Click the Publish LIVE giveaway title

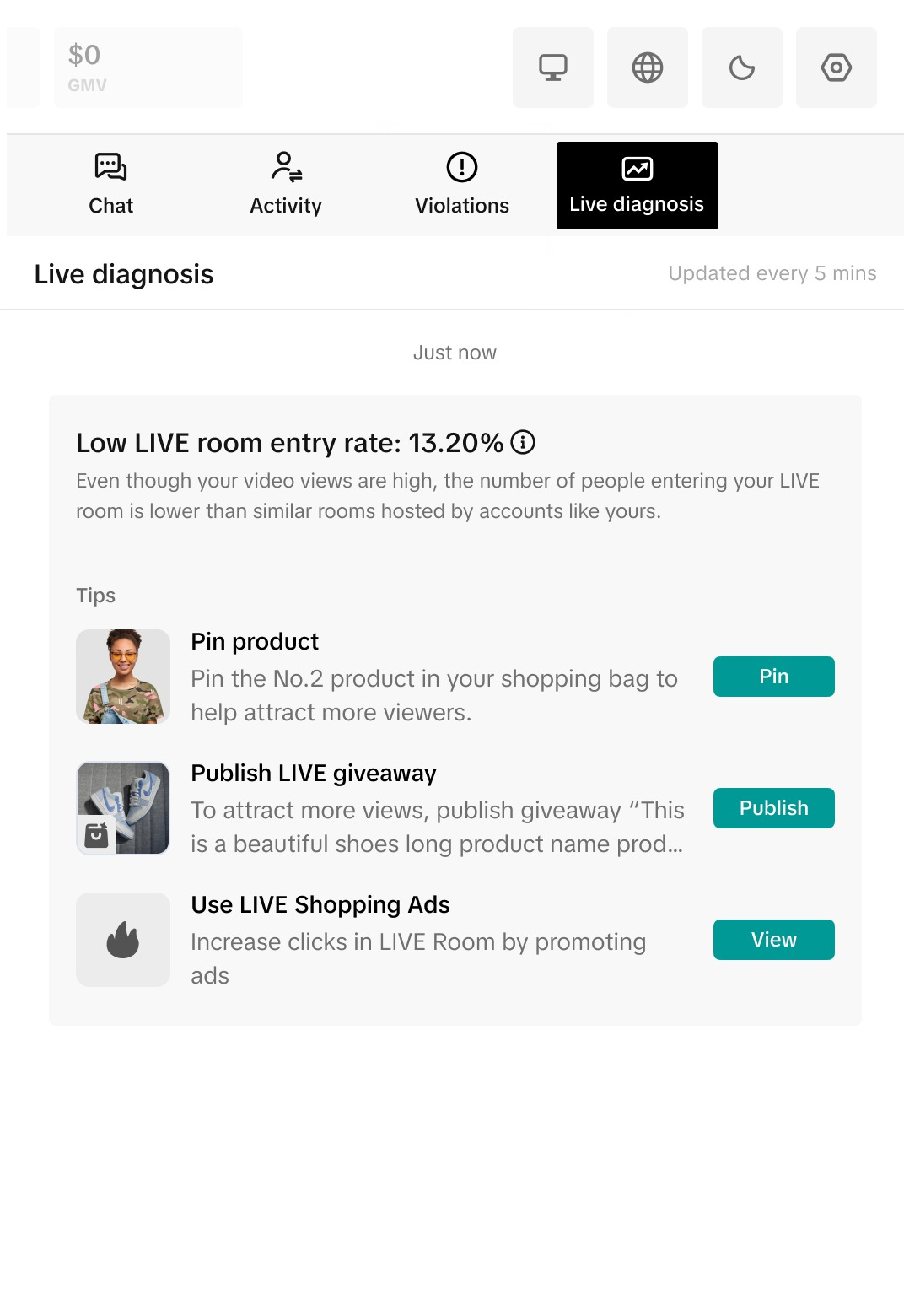click(314, 774)
